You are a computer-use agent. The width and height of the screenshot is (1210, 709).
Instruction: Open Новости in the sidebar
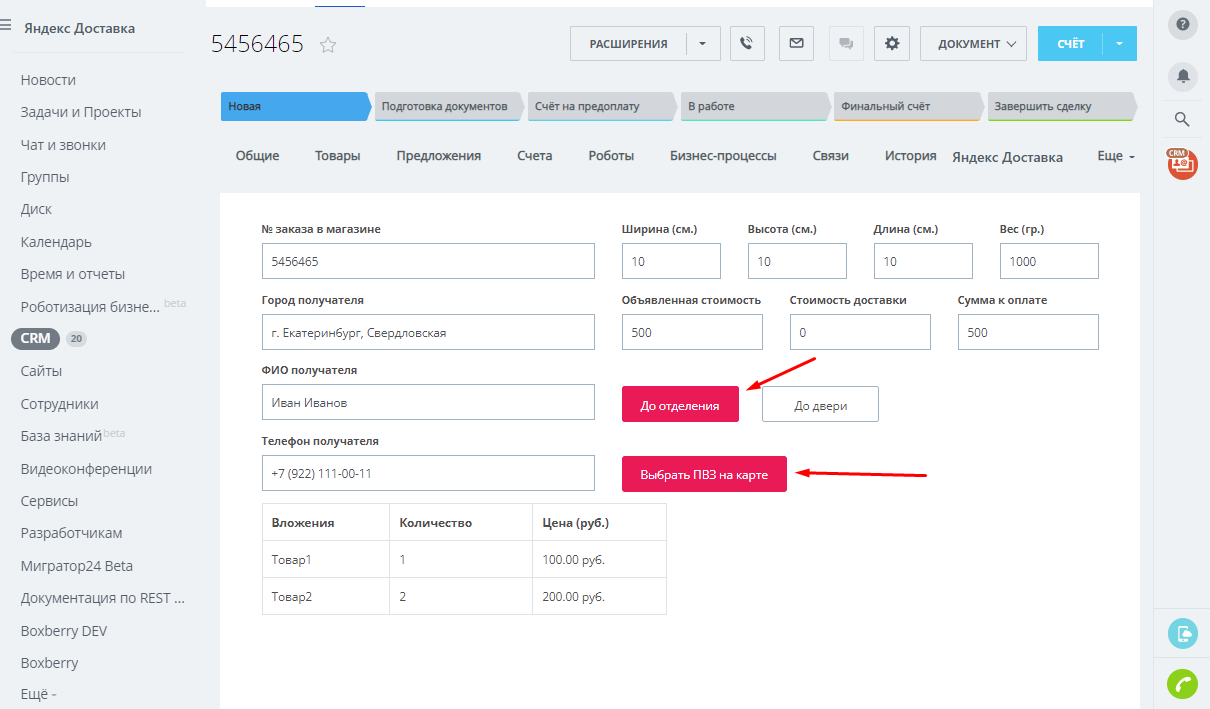click(x=48, y=80)
